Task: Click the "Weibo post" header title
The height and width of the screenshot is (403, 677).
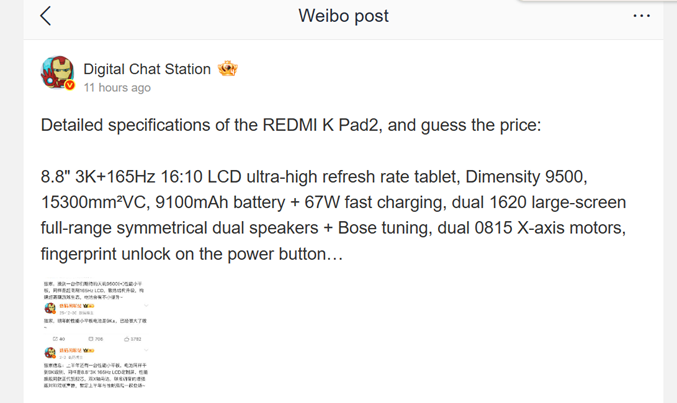Action: tap(343, 16)
